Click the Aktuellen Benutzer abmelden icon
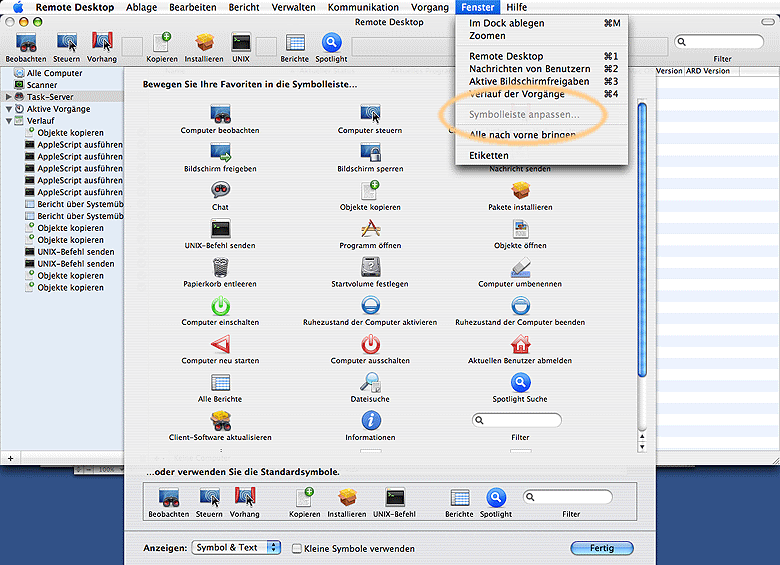 point(520,344)
